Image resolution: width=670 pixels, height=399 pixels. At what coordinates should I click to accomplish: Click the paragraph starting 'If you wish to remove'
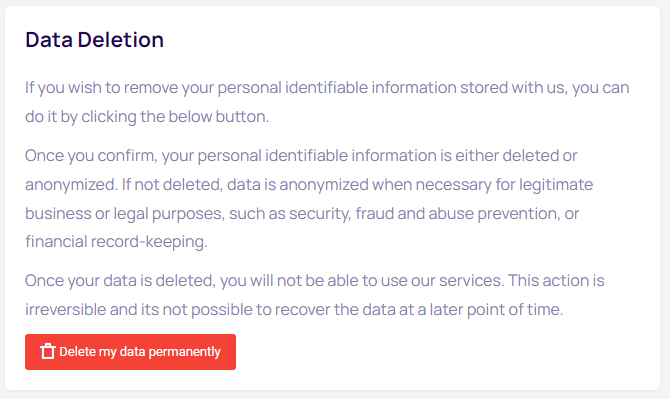point(327,102)
